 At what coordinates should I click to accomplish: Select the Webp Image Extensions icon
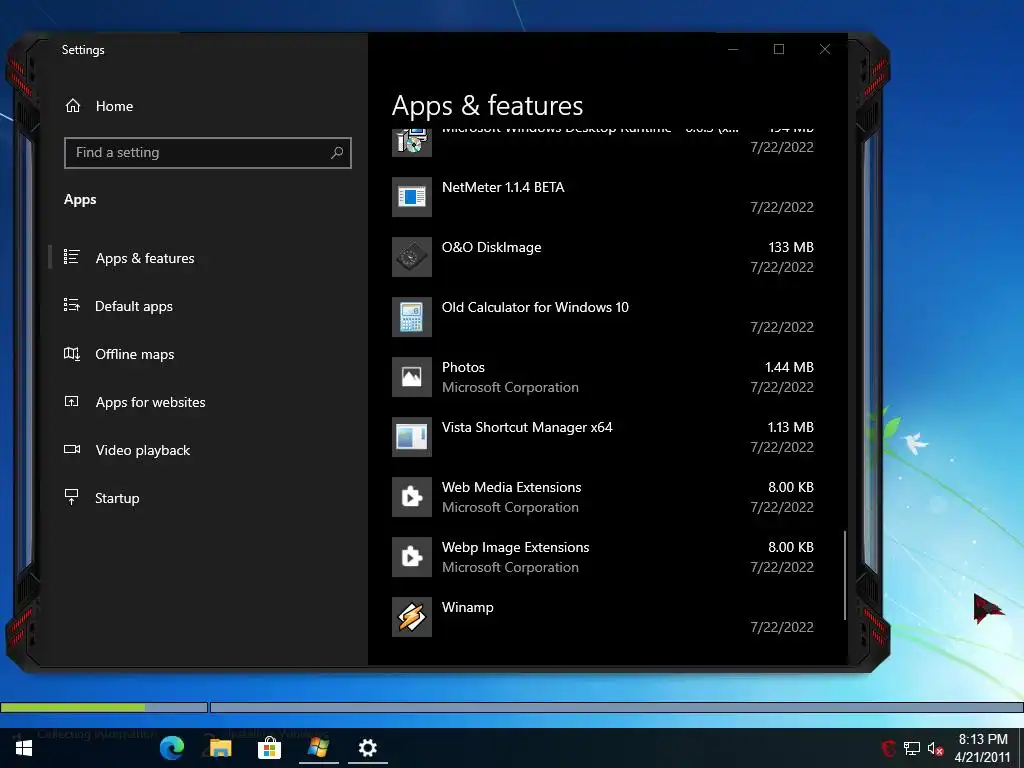click(x=411, y=557)
